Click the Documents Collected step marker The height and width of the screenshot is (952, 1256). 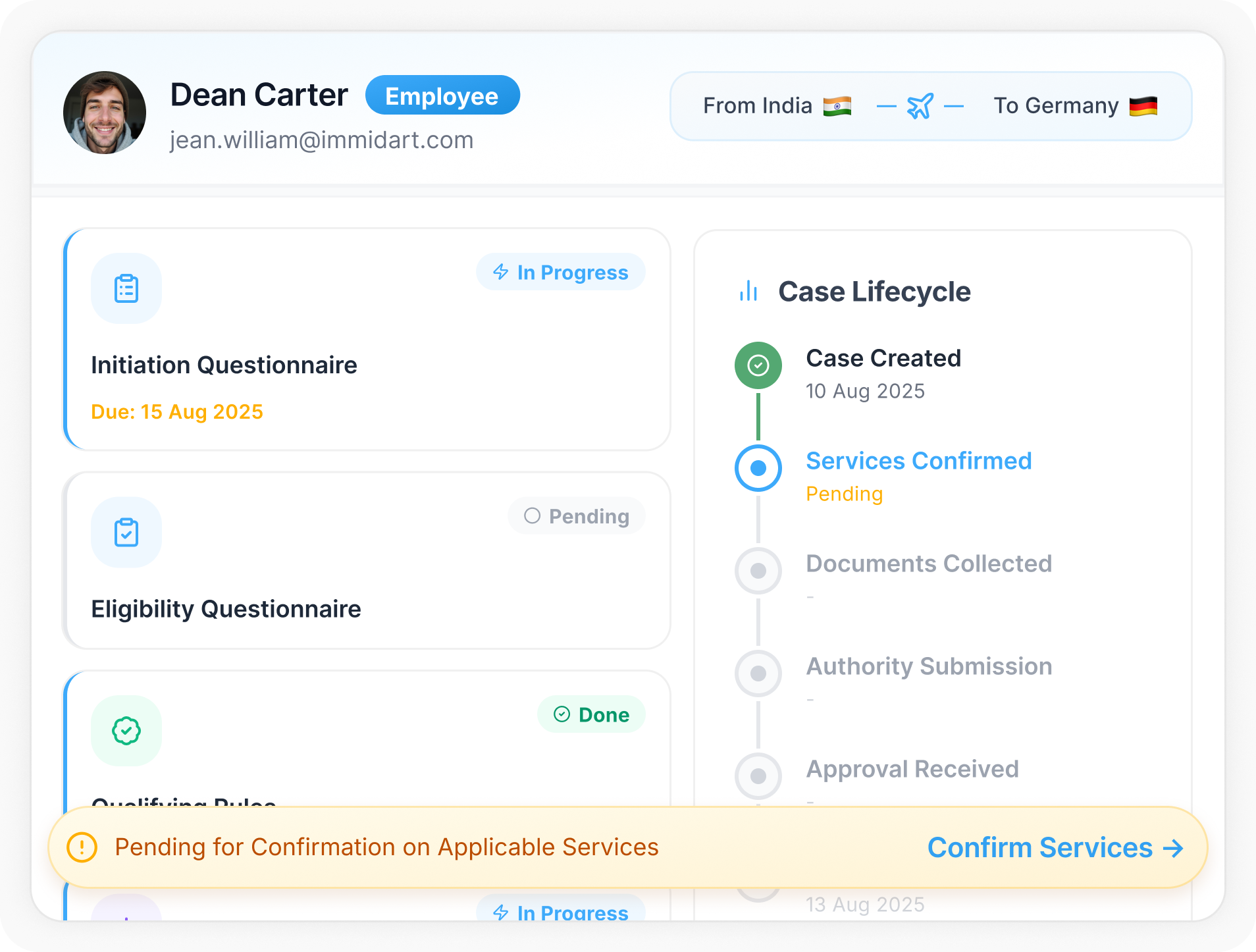(x=758, y=571)
